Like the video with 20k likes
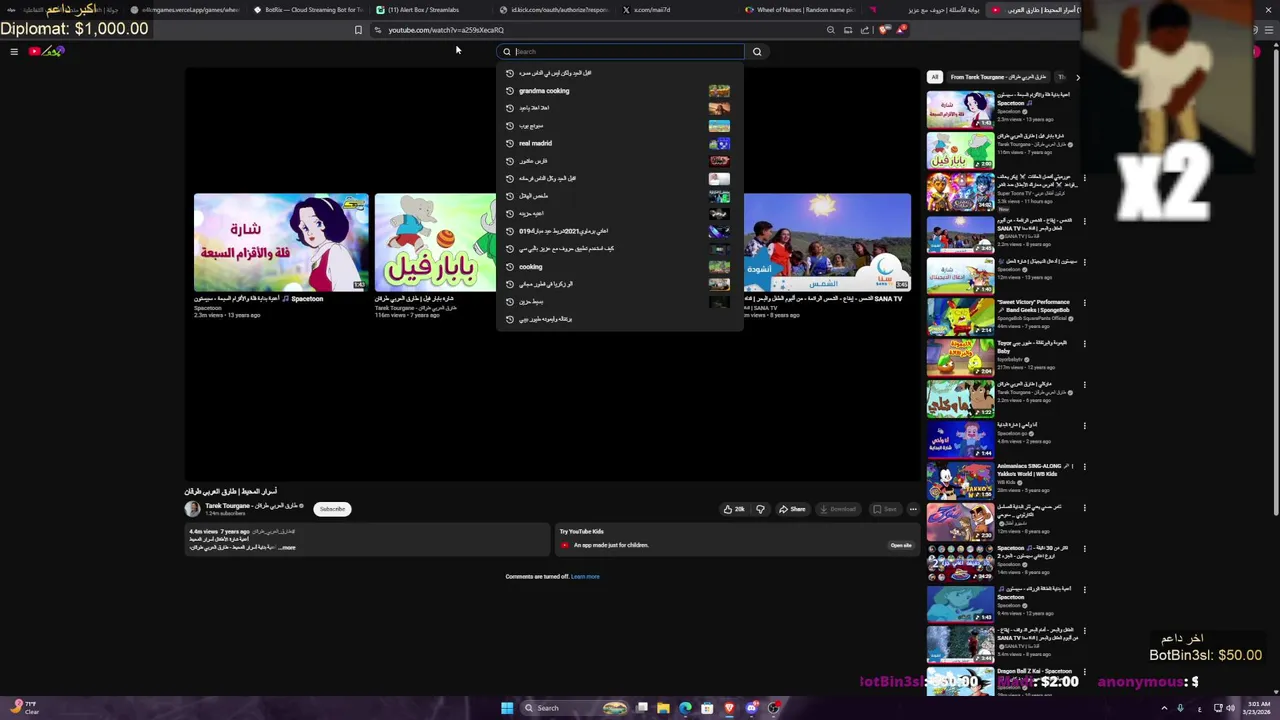Viewport: 1280px width, 720px height. [734, 509]
